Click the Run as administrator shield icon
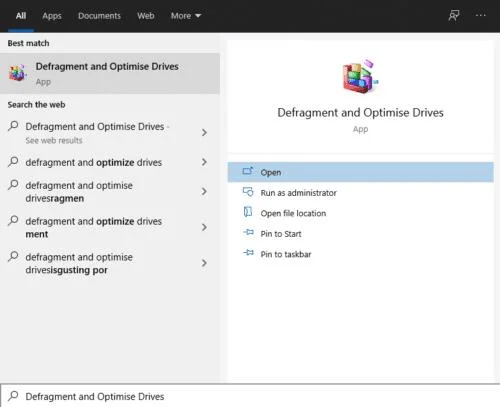 (248, 192)
